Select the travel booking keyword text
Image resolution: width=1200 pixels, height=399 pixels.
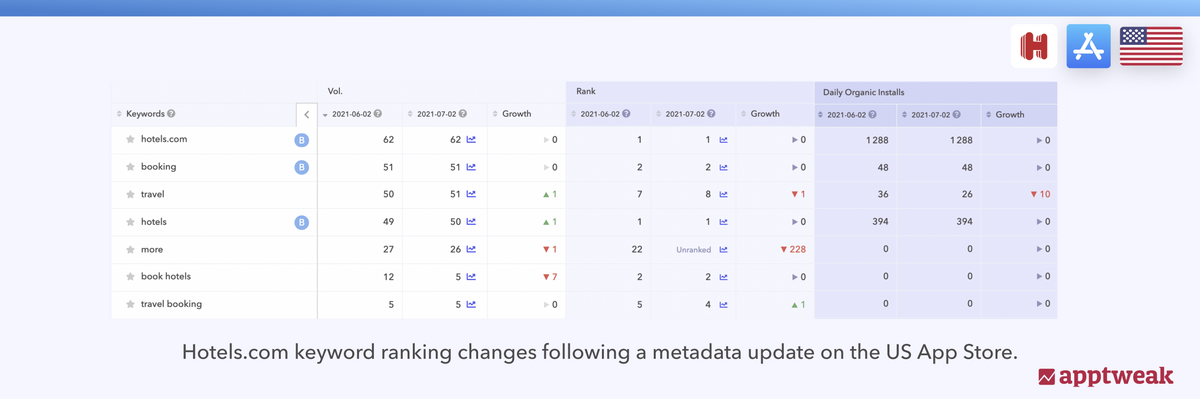click(x=171, y=303)
